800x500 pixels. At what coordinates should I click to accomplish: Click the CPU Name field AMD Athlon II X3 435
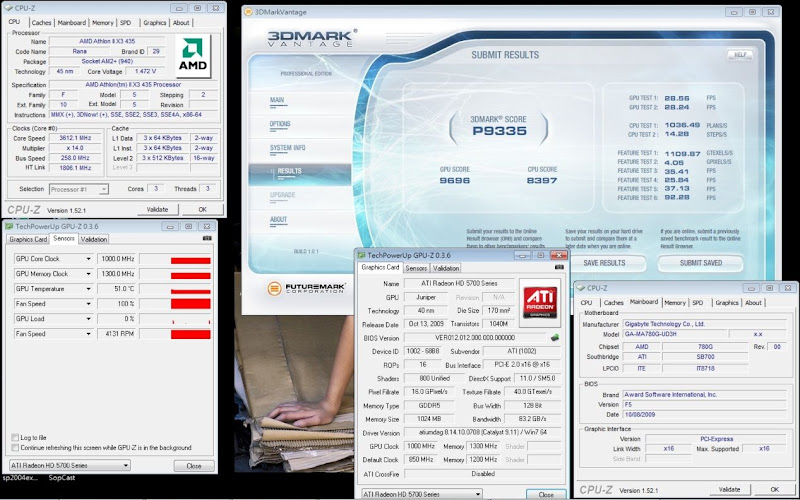[107, 41]
